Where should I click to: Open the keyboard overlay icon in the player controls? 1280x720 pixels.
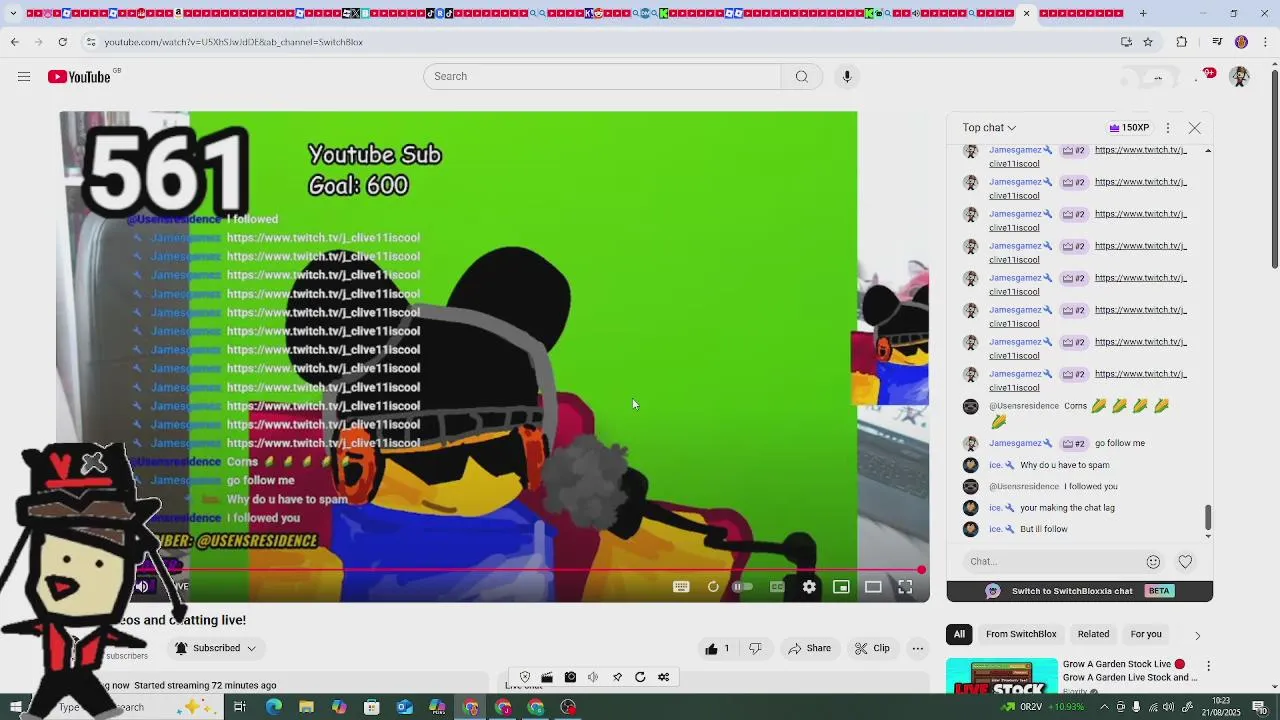coord(681,587)
